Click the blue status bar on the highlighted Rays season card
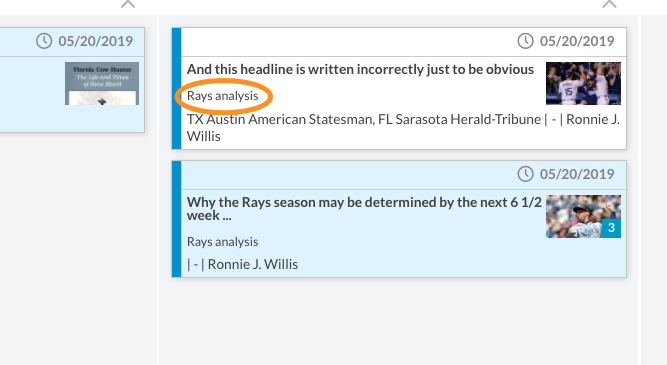The width and height of the screenshot is (667, 365). point(177,219)
